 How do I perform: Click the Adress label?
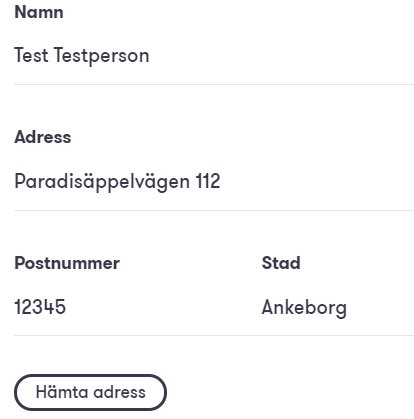tap(43, 137)
